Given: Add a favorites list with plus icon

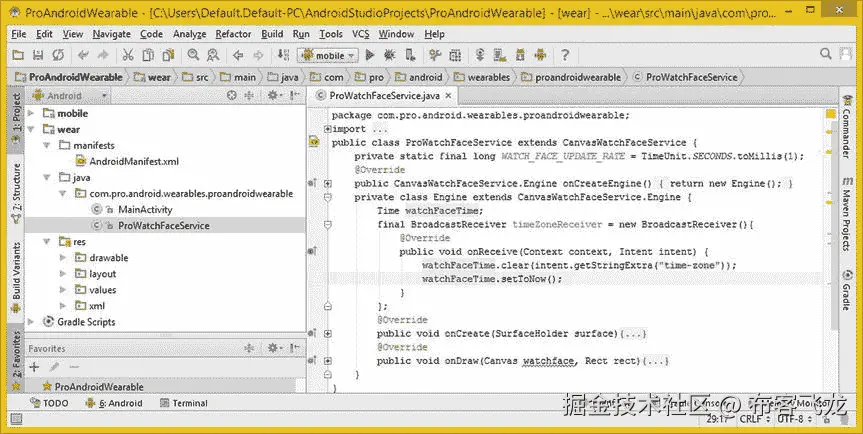Looking at the screenshot, I should click(34, 367).
